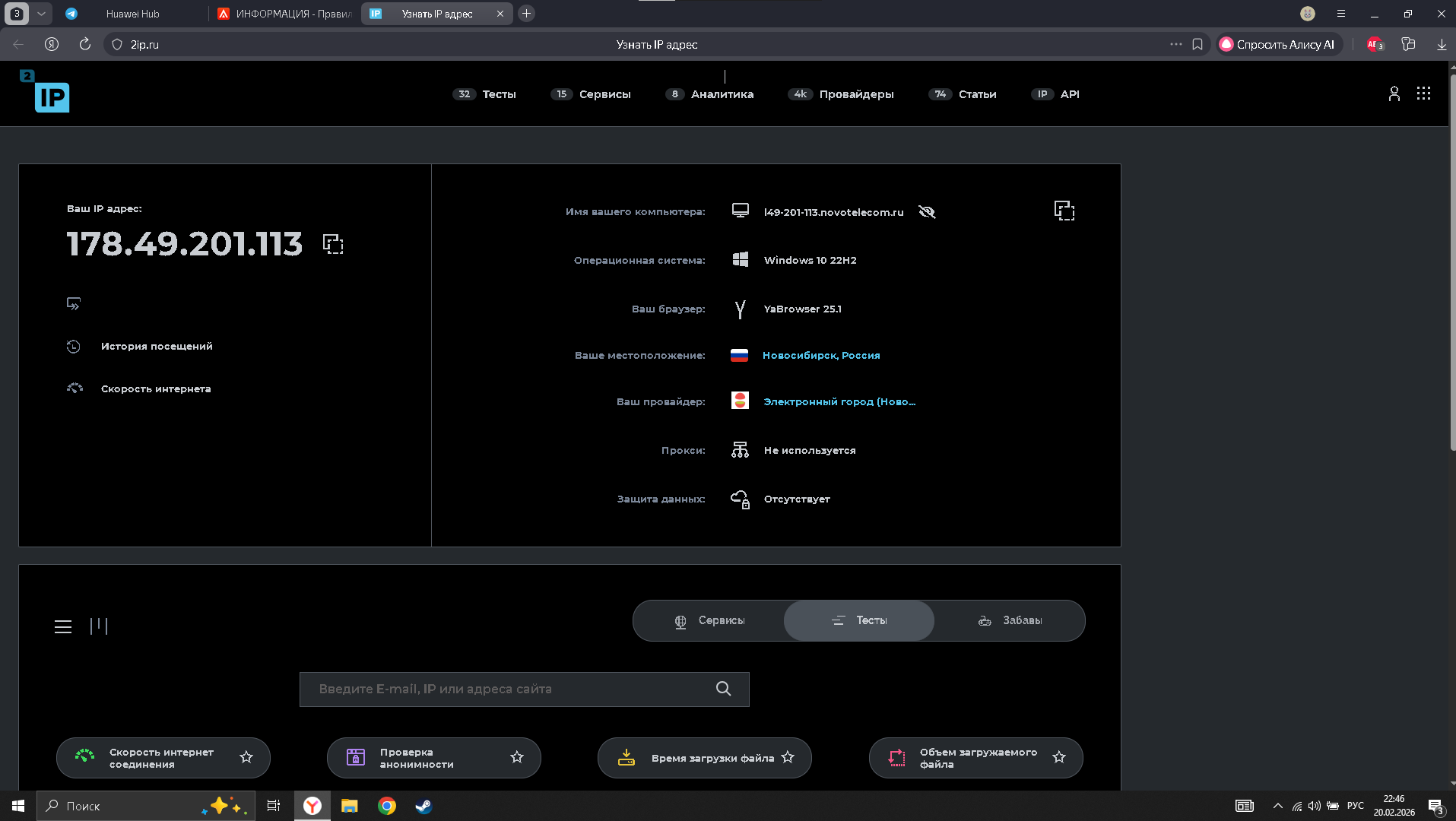
Task: Copy all computer info via top-right copy icon
Action: tap(1064, 211)
